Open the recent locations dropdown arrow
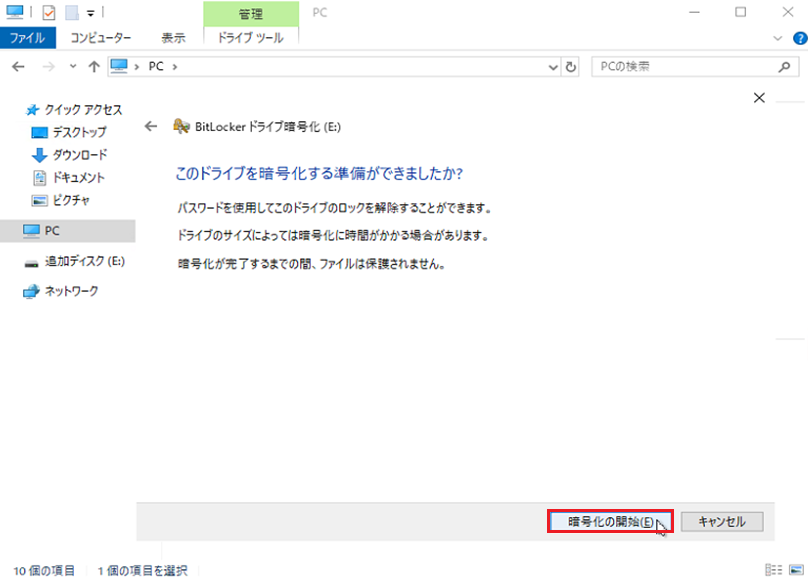The width and height of the screenshot is (808, 580). click(73, 66)
